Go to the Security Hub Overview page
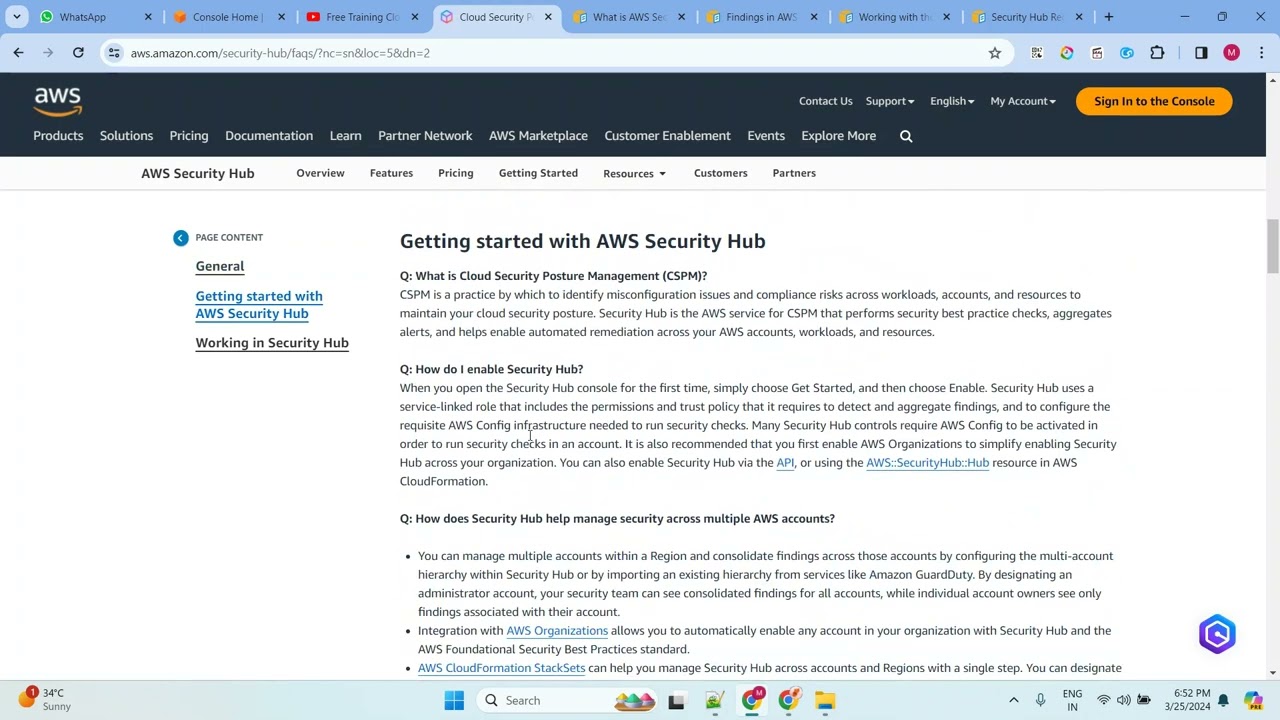The height and width of the screenshot is (720, 1280). 320,173
